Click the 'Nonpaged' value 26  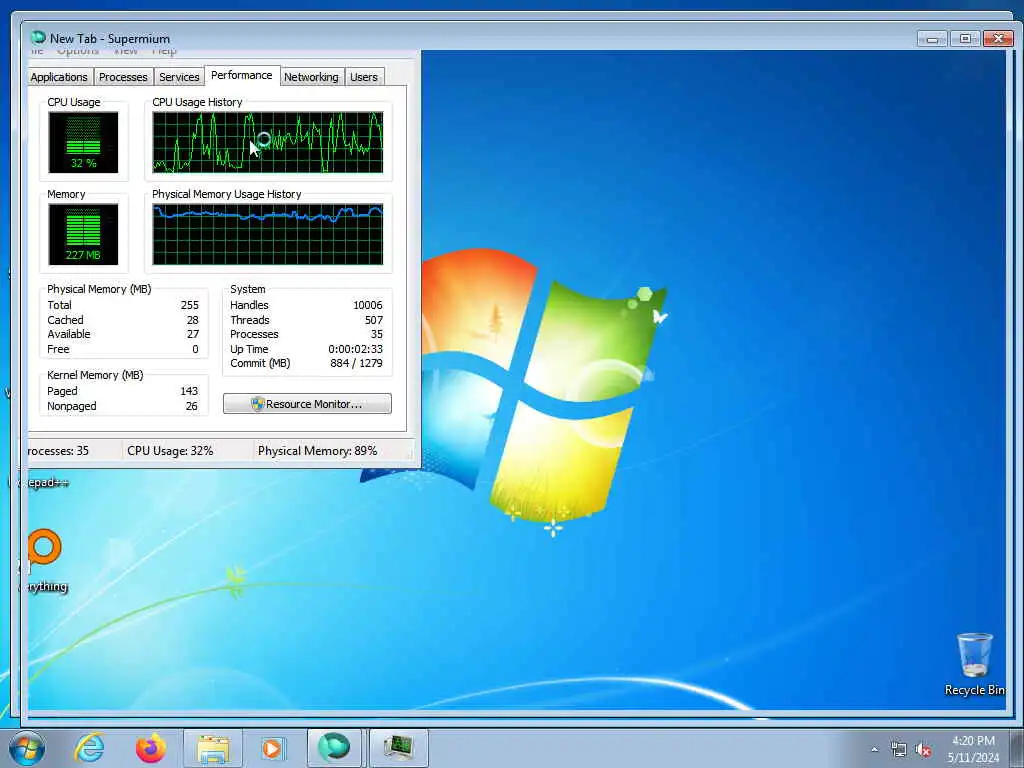click(191, 406)
